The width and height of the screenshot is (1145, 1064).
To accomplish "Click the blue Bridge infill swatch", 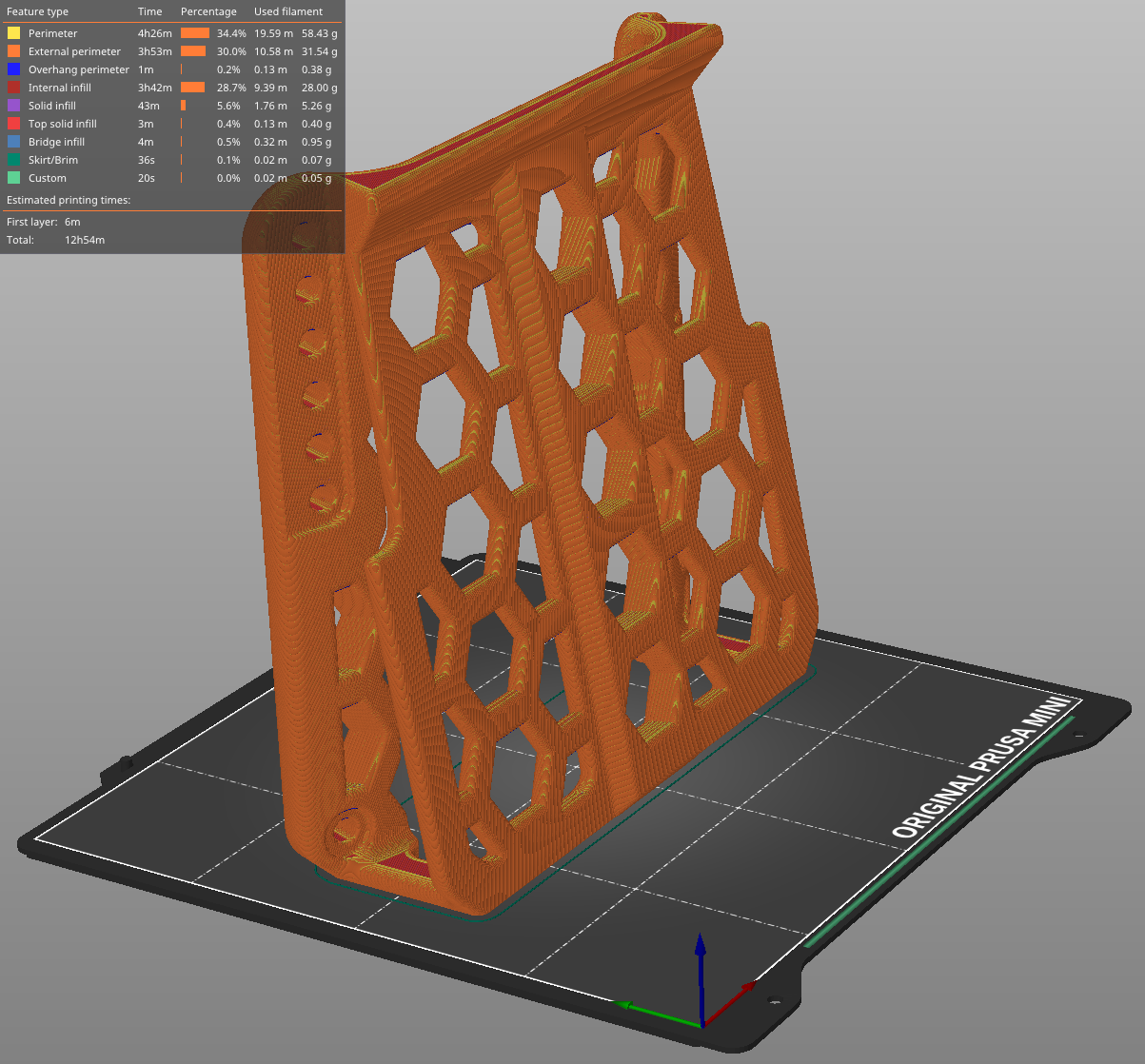I will tap(11, 141).
